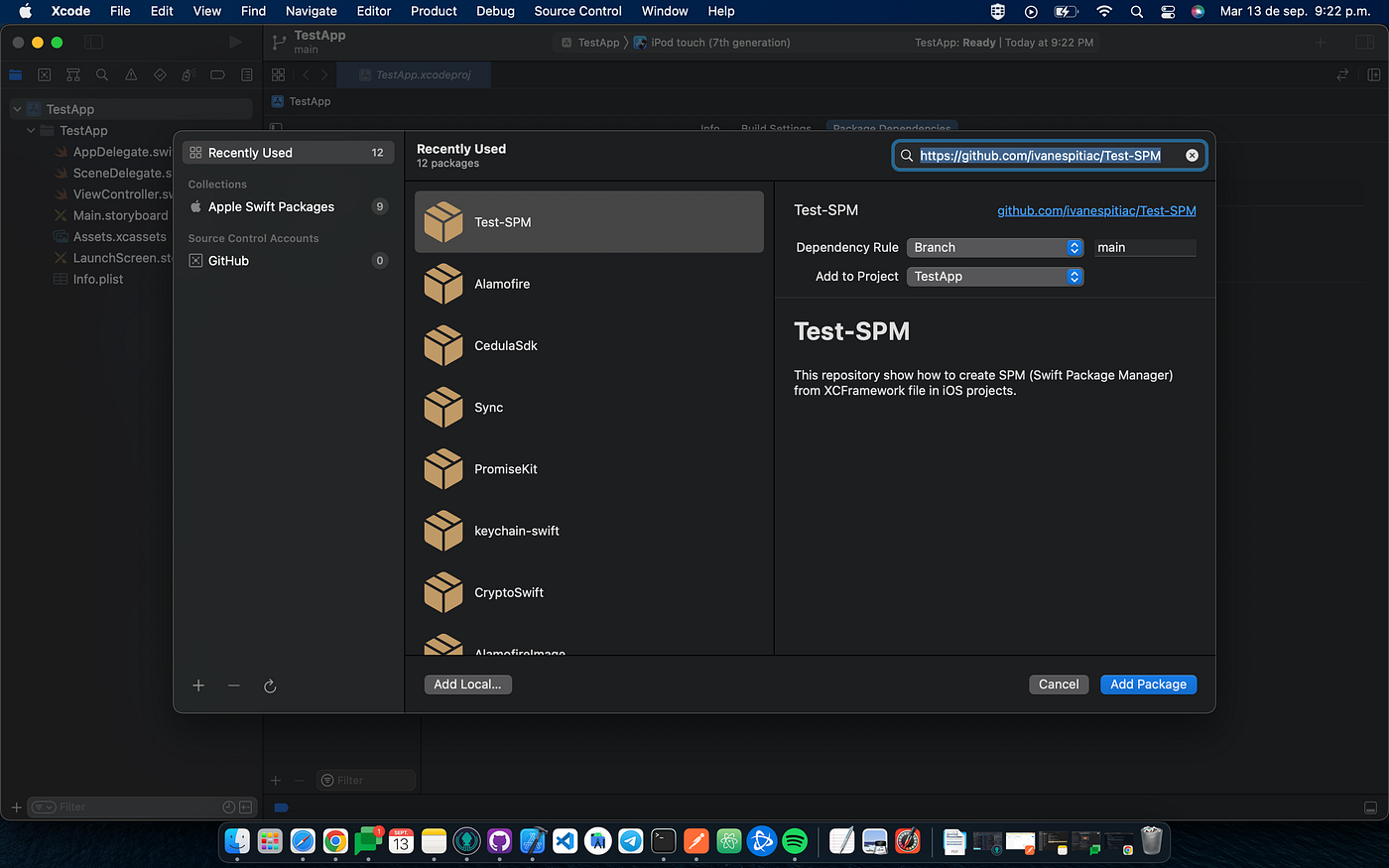
Task: Open the github.com/ivanespitiac/Test-SPM link
Action: click(1096, 210)
